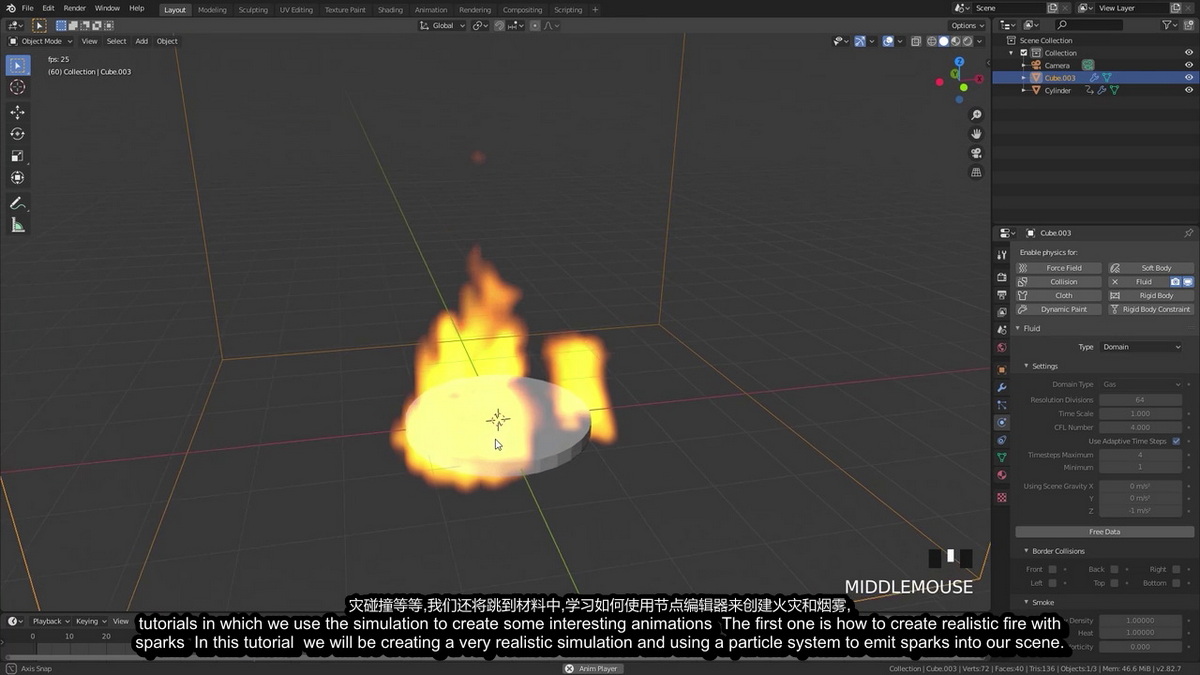The width and height of the screenshot is (1200, 675).
Task: Open the Texture checkerboard properties tab
Action: [x=1001, y=497]
